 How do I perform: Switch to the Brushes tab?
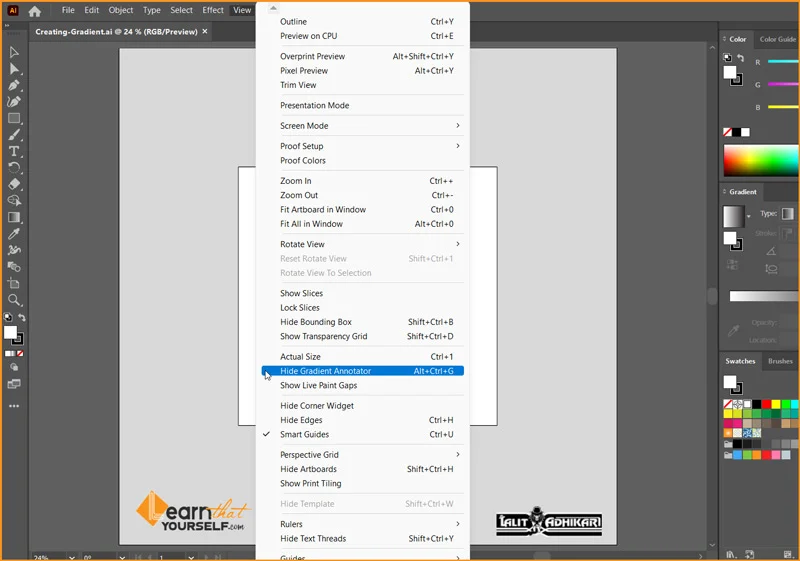(780, 361)
